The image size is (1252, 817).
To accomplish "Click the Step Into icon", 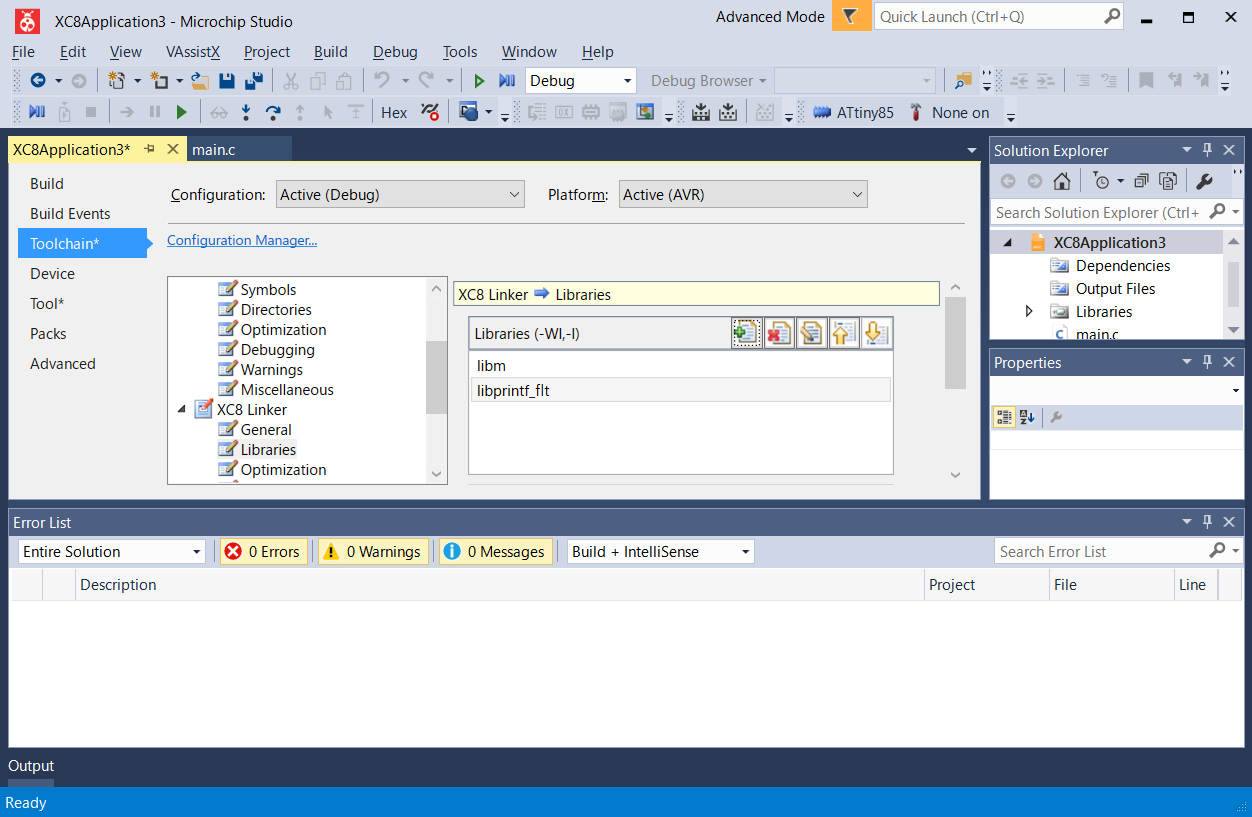I will [x=246, y=112].
